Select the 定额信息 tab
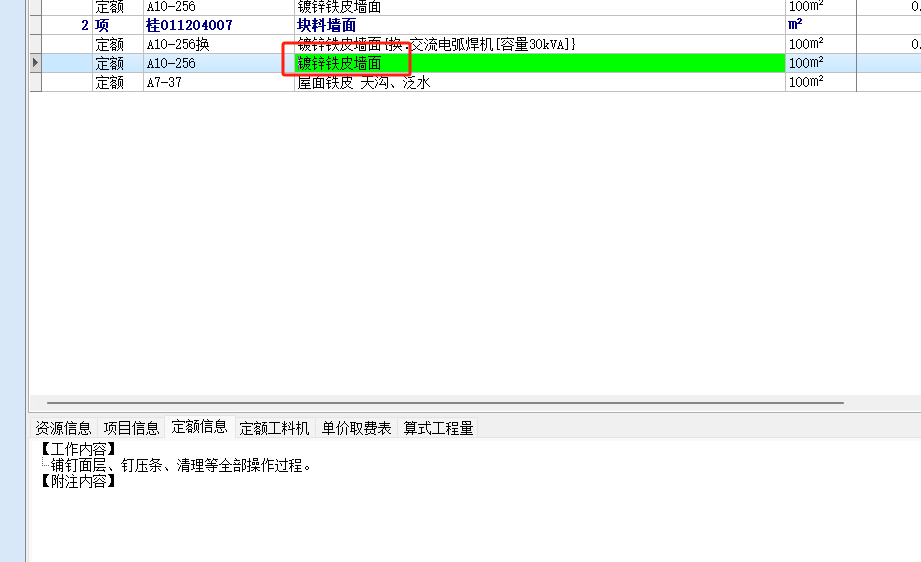 tap(200, 426)
